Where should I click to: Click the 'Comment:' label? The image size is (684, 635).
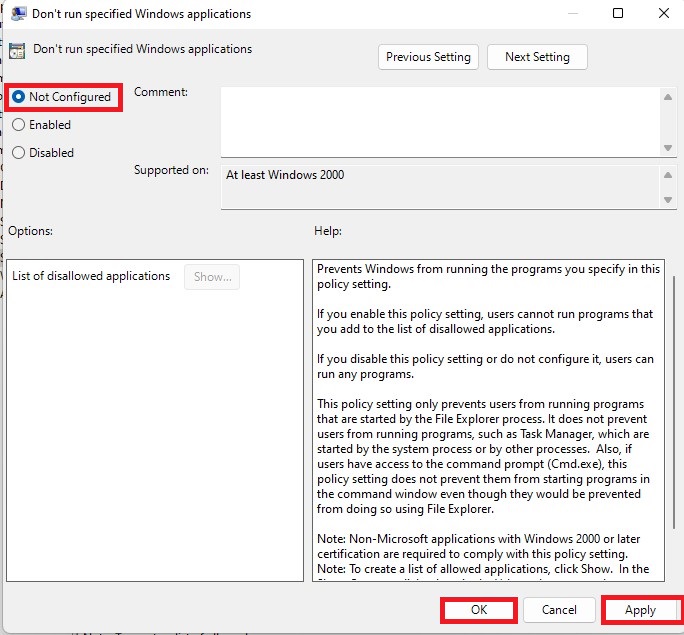pyautogui.click(x=161, y=92)
